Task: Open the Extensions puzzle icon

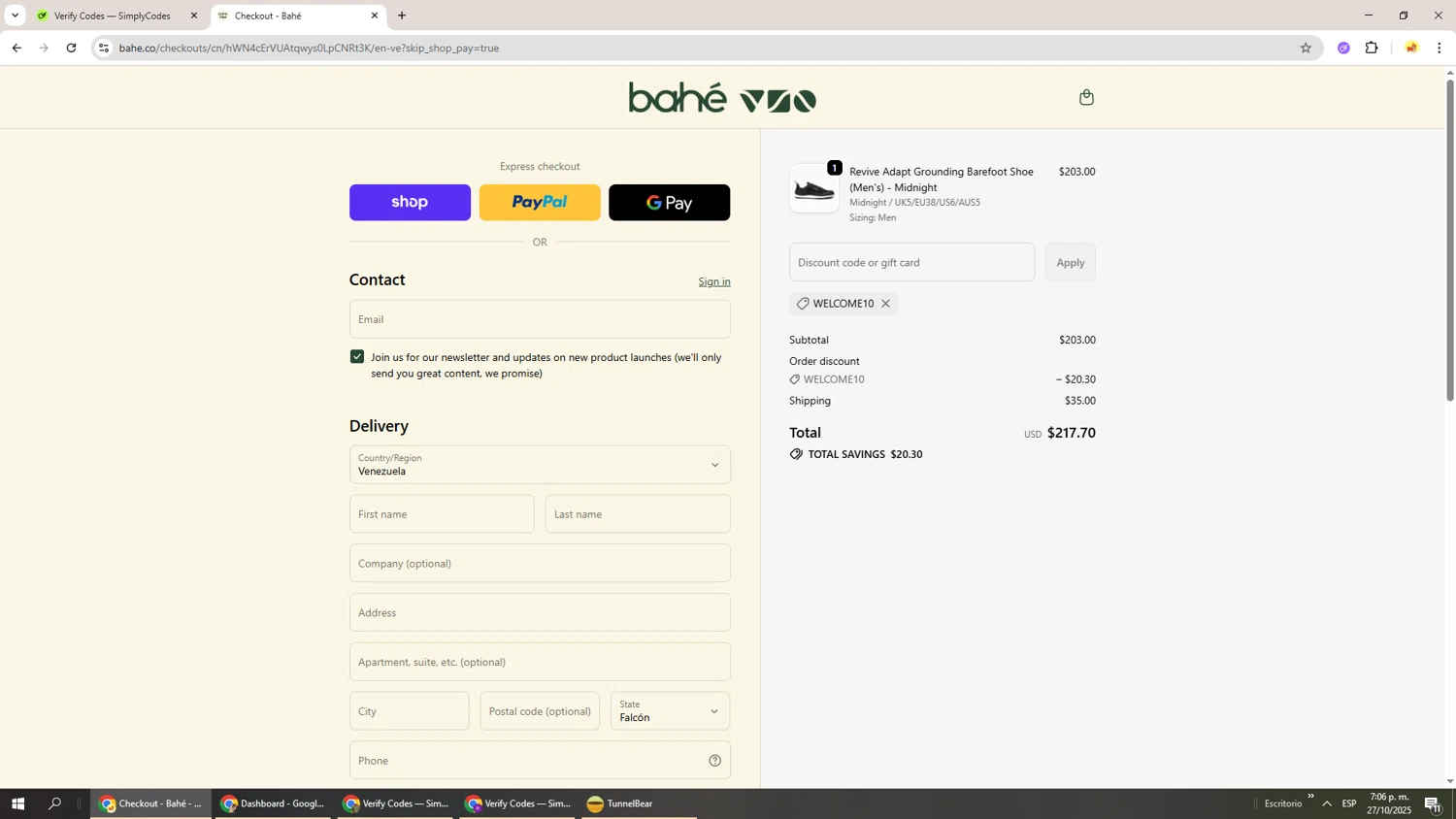Action: [1372, 48]
